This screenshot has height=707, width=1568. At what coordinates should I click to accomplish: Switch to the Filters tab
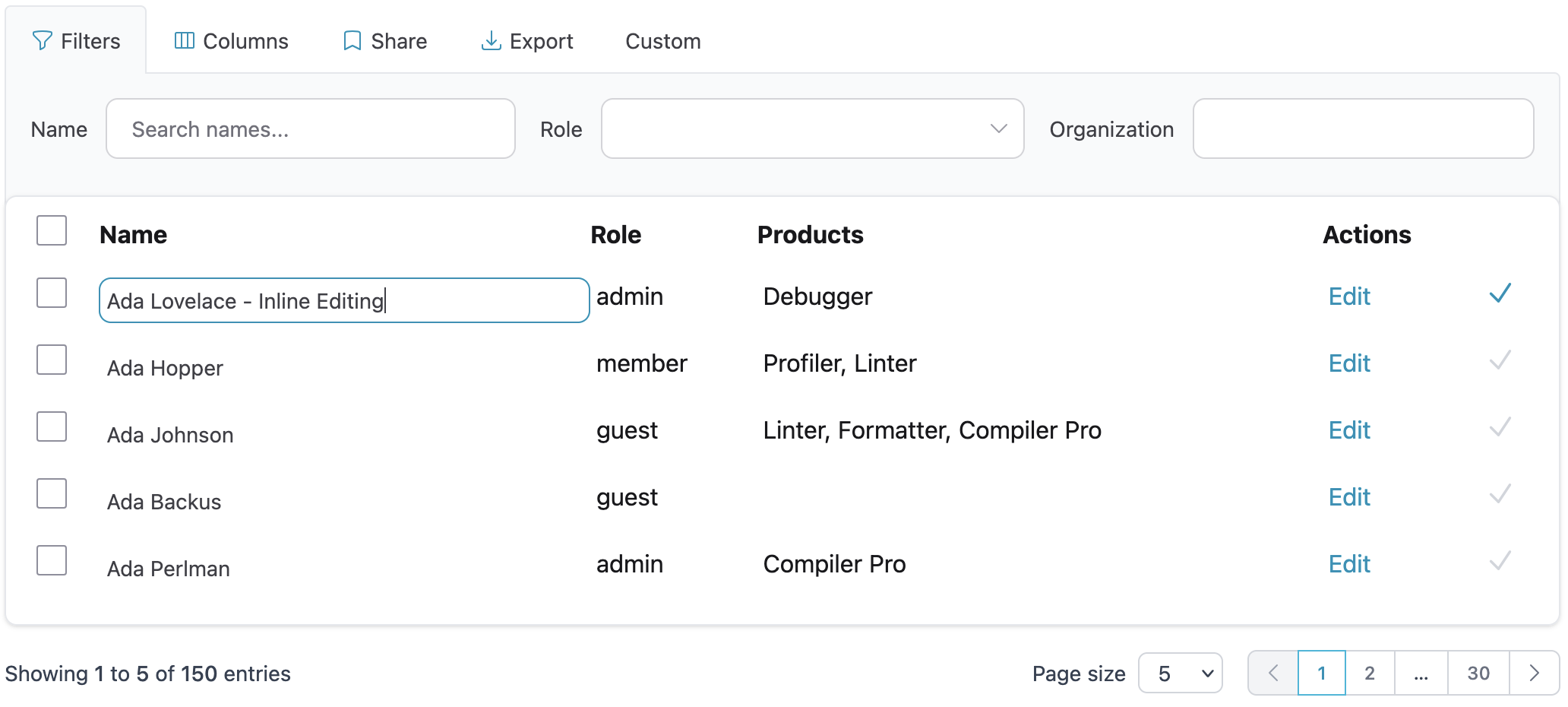coord(76,40)
